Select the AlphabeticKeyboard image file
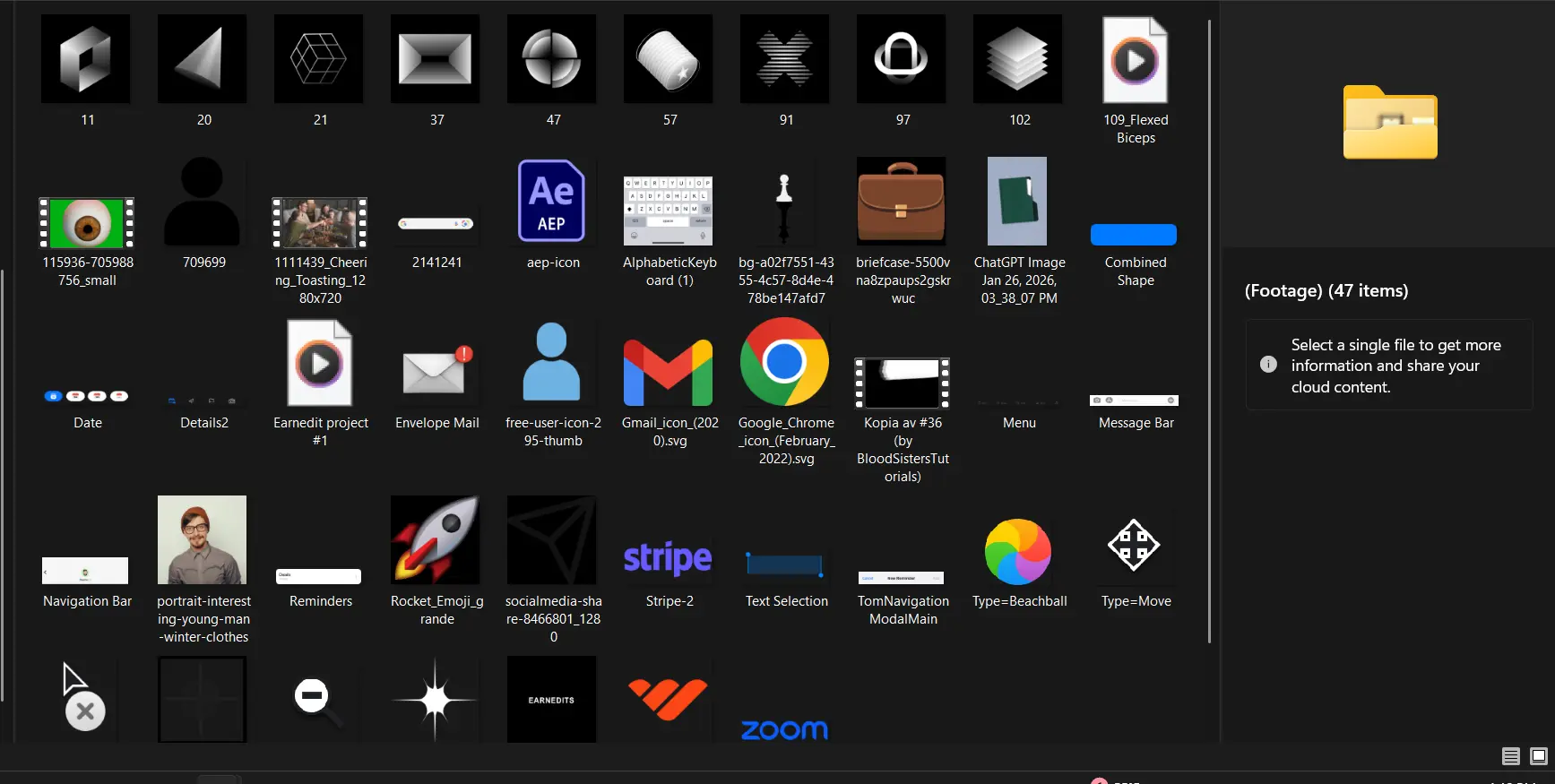1555x784 pixels. point(669,211)
